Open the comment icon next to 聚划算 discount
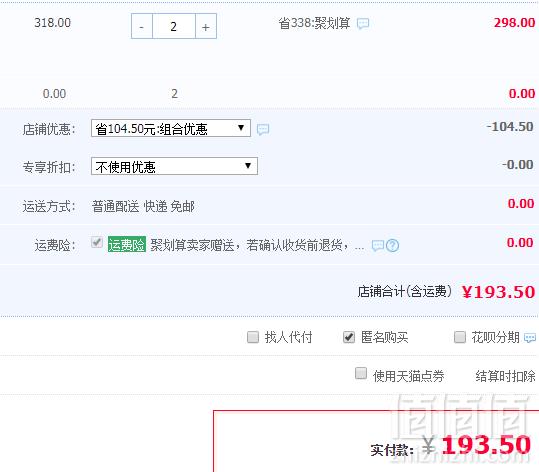 pyautogui.click(x=363, y=24)
